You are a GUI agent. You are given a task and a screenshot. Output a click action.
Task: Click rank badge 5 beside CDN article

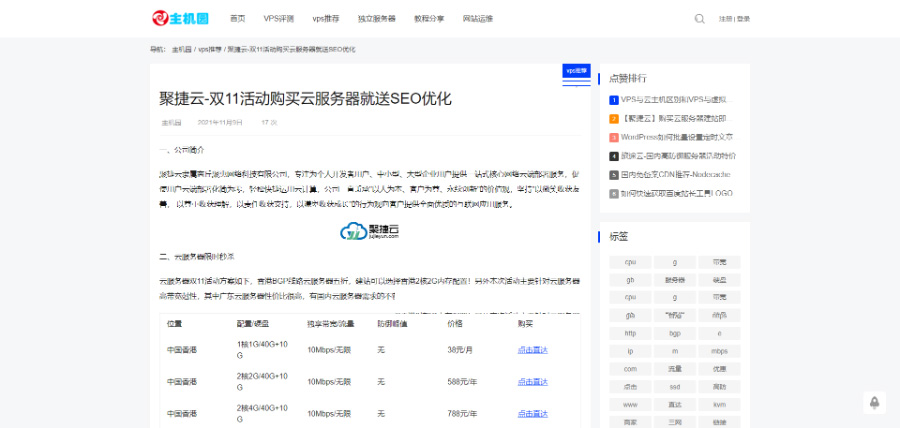(613, 174)
